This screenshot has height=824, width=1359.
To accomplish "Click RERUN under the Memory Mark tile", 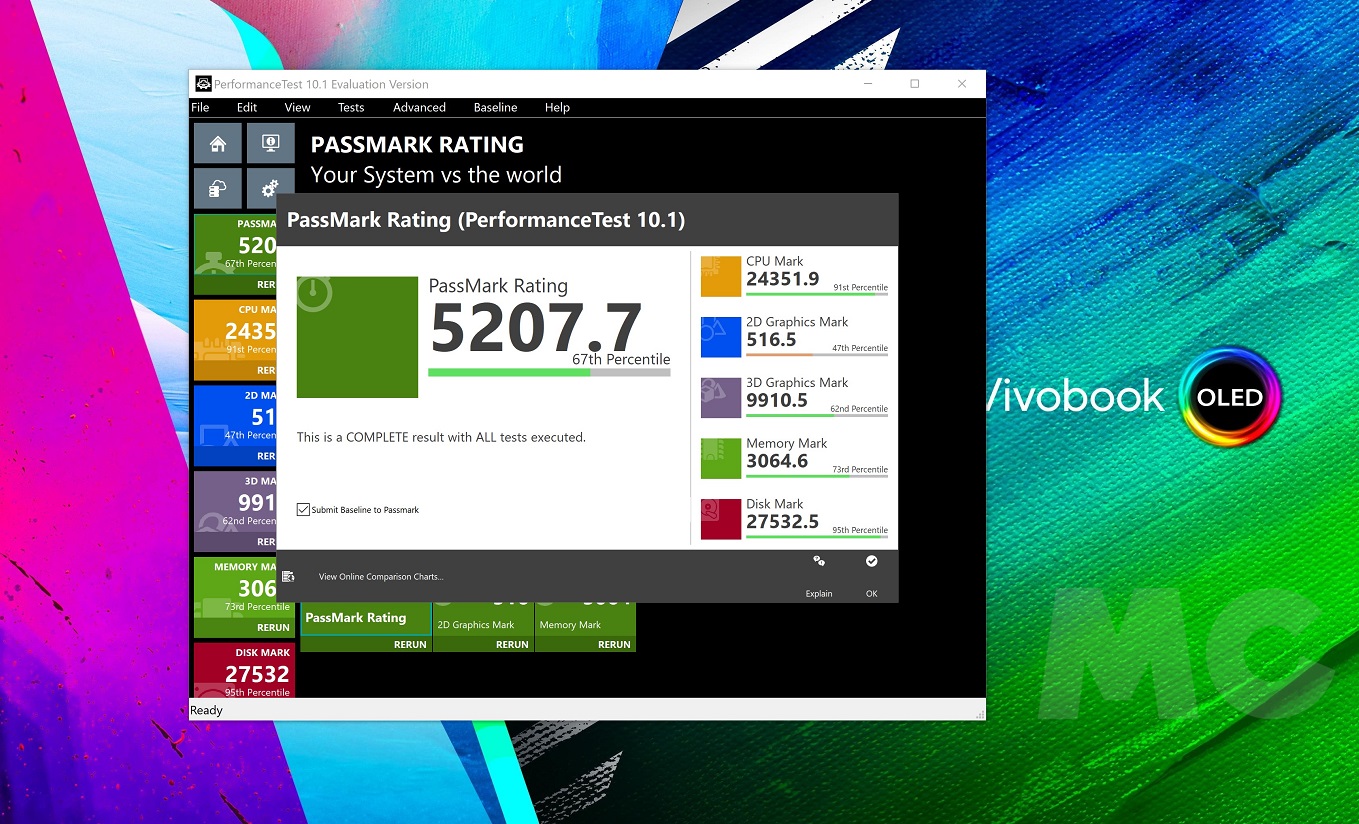I will [x=613, y=645].
